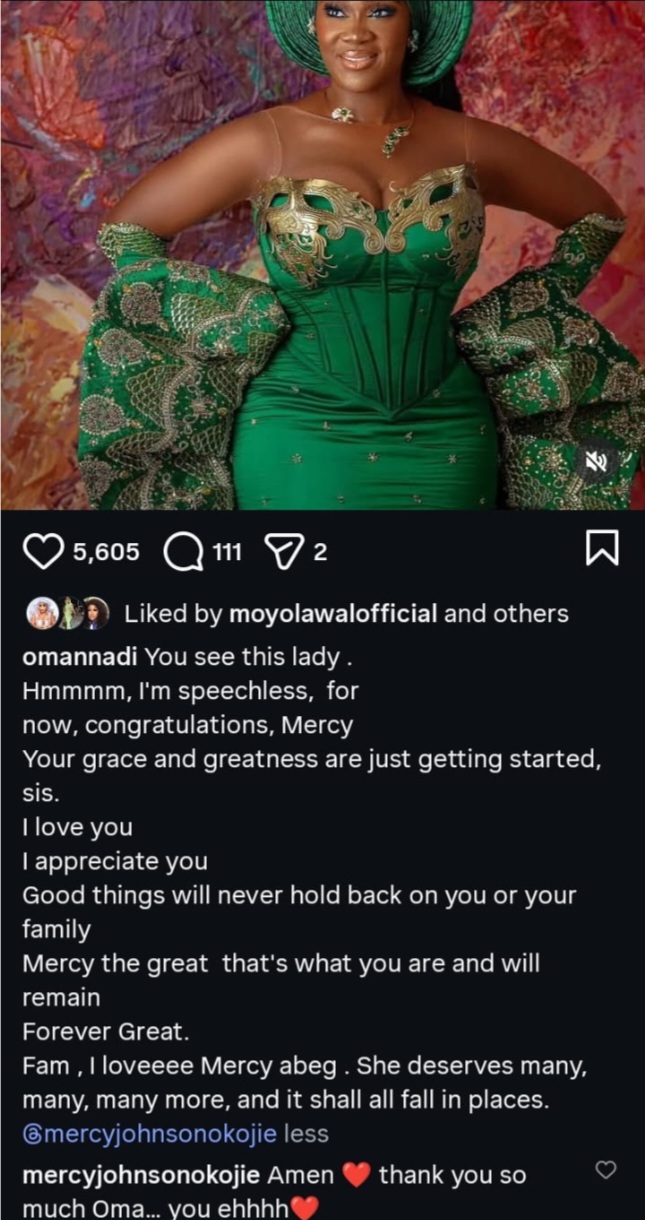Tap the middle liker avatar thumbnail
Image resolution: width=645 pixels, height=1220 pixels.
click(x=68, y=614)
